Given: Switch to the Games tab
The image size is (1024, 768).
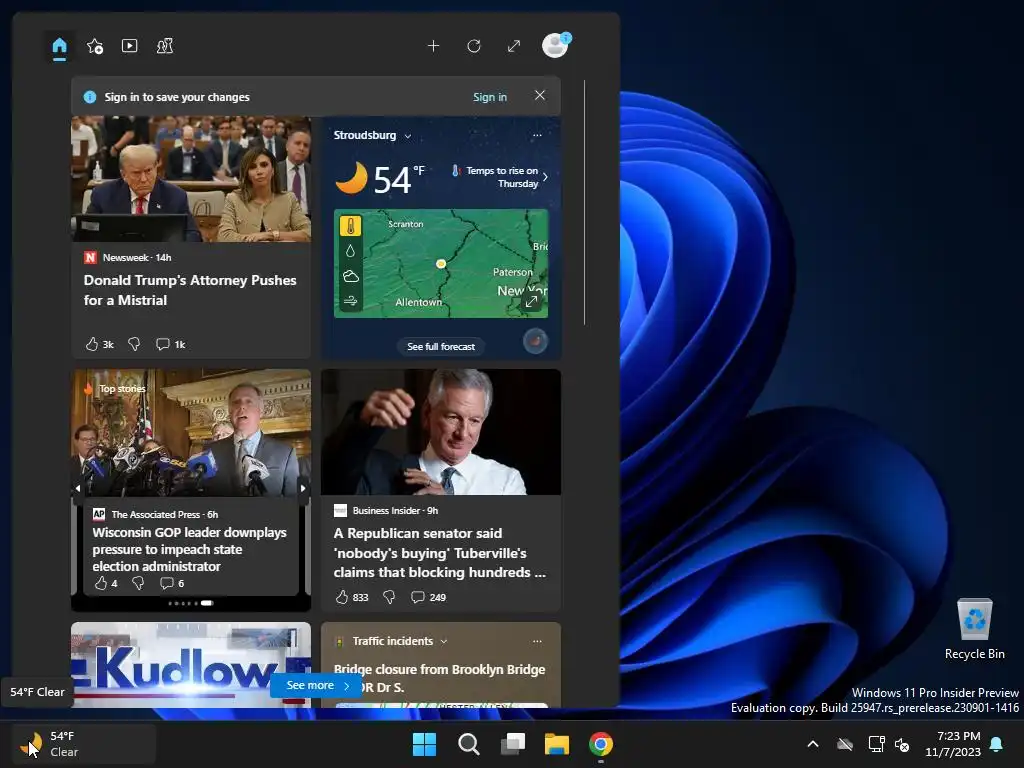Looking at the screenshot, I should (x=165, y=46).
